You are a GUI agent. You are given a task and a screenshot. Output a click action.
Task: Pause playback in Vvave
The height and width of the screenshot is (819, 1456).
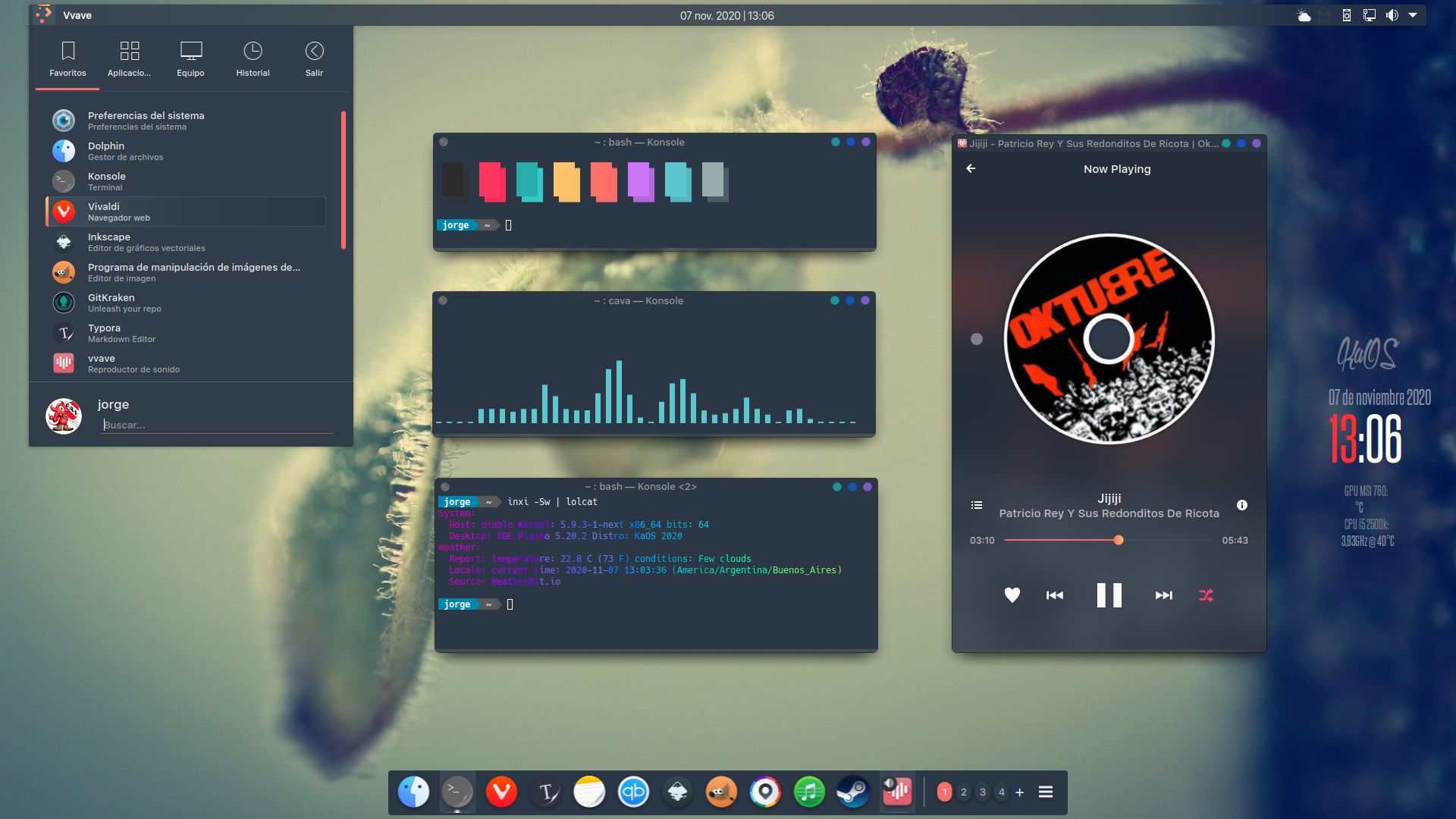1108,595
